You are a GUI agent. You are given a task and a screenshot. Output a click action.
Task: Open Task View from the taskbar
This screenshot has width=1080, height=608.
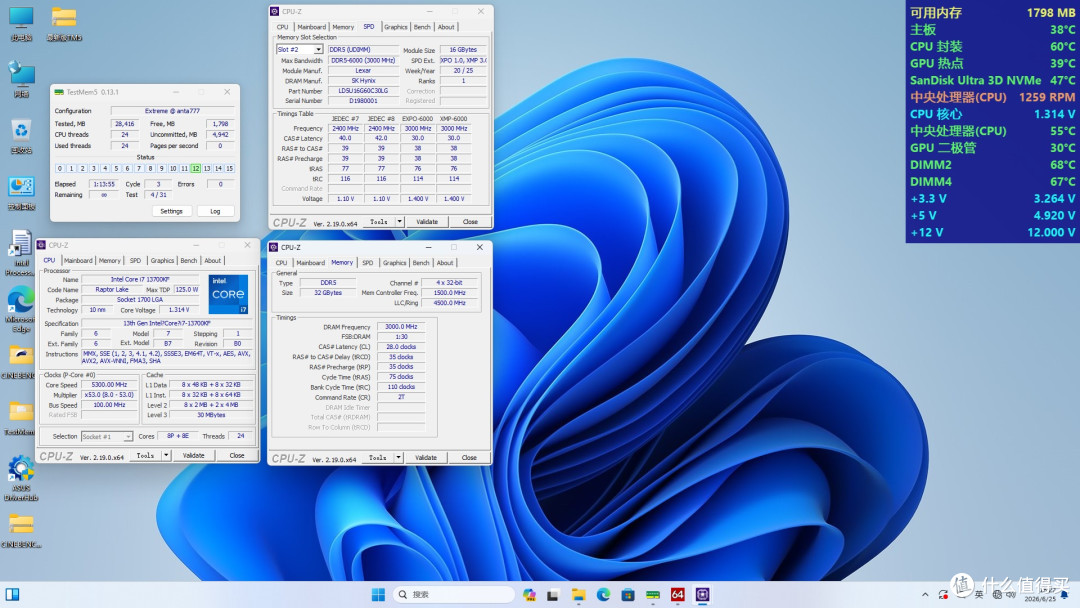553,594
